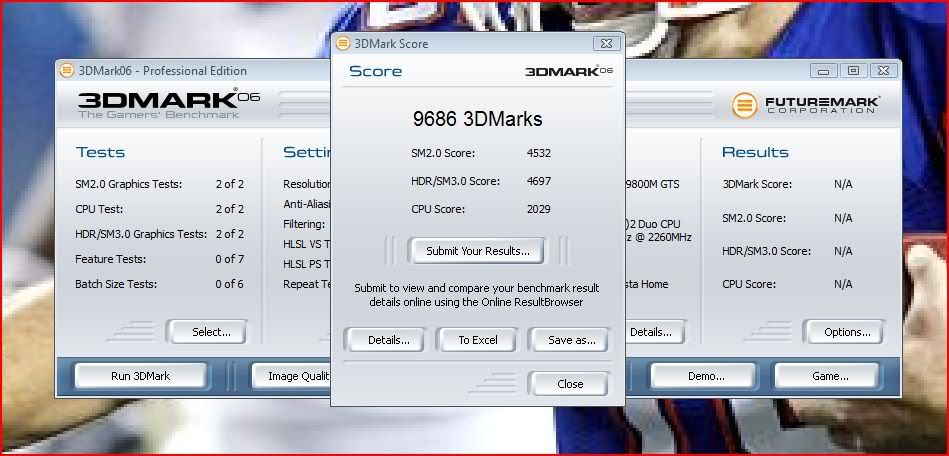Click the Resolution setting label

[x=307, y=184]
